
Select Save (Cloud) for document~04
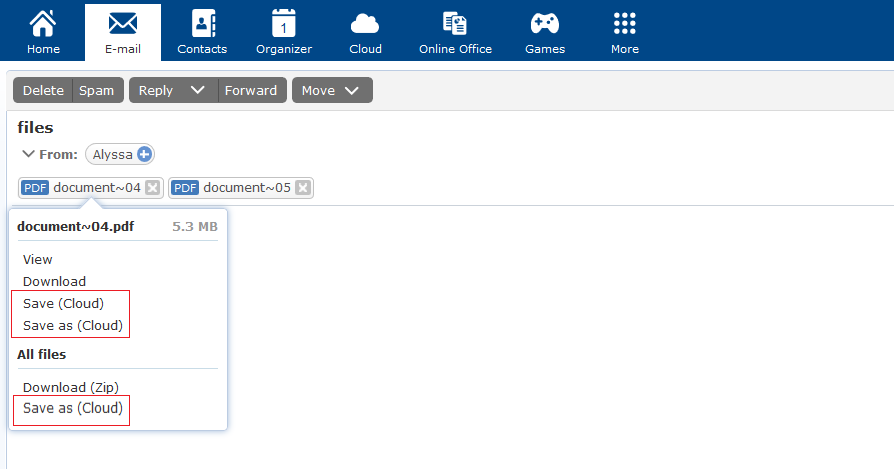[x=63, y=303]
